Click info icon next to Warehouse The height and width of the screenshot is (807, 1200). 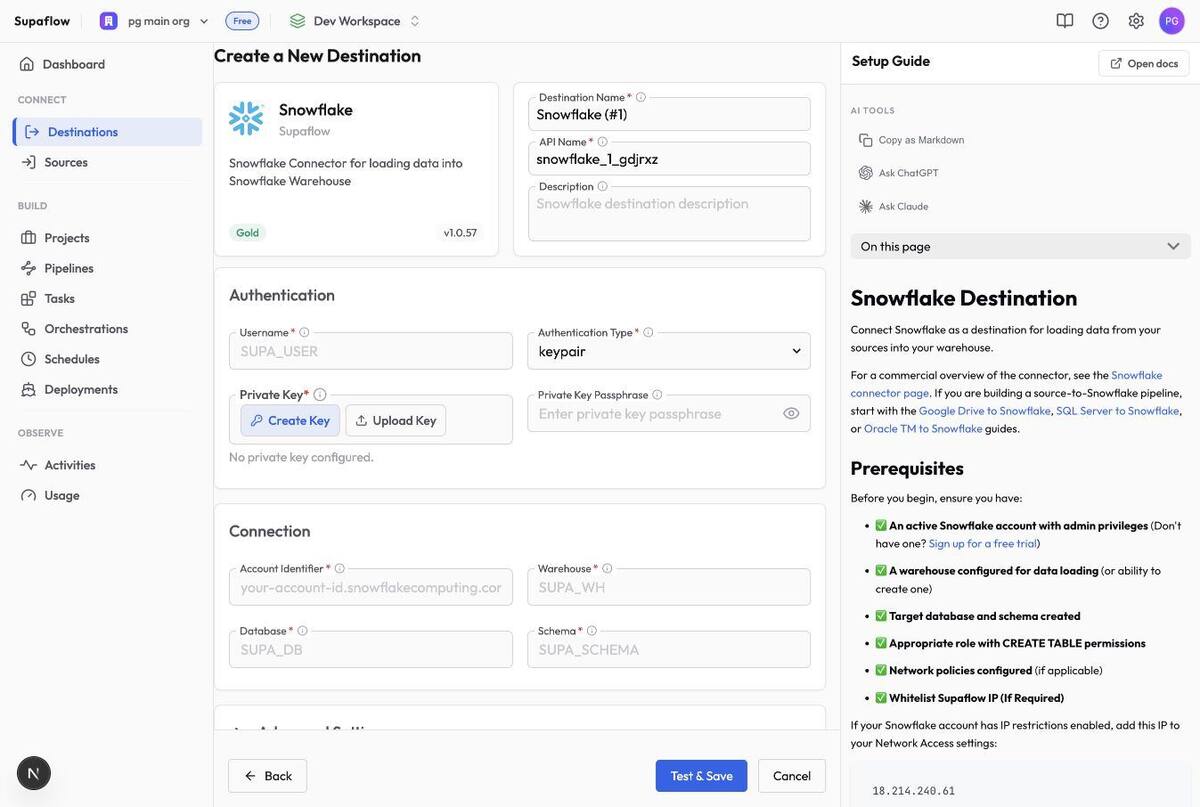pos(607,569)
